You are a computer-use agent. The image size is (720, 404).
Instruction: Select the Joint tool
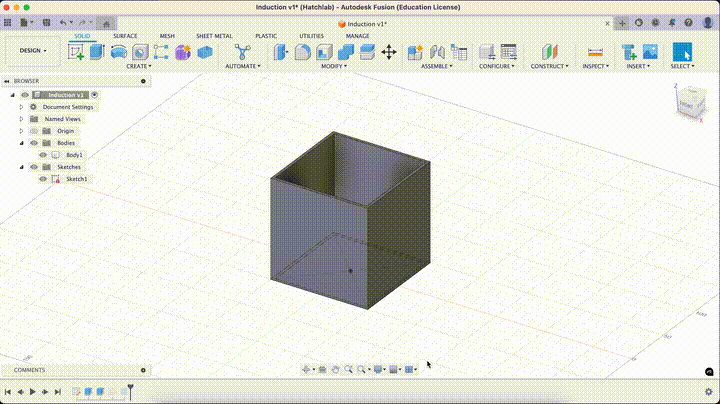pyautogui.click(x=437, y=52)
